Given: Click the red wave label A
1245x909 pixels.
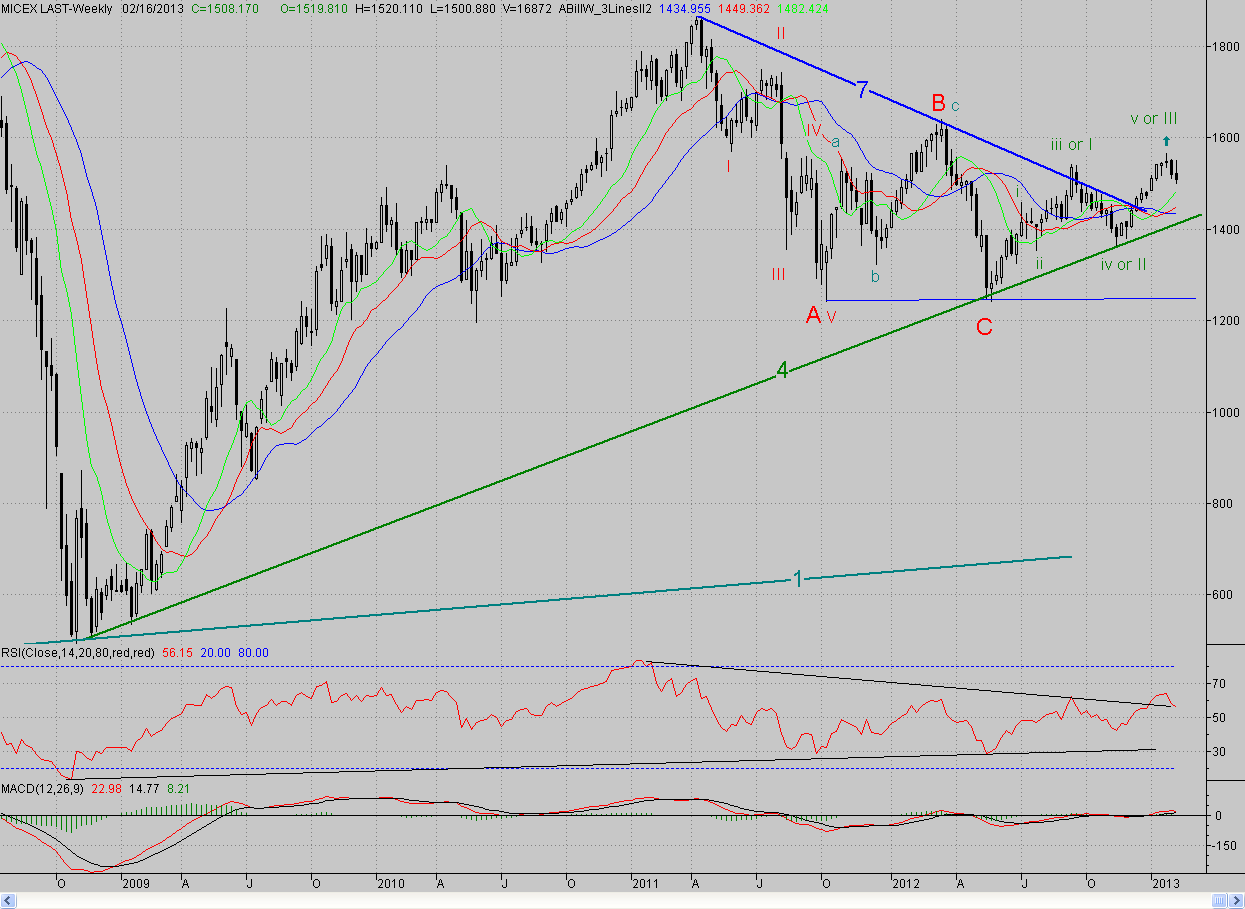Looking at the screenshot, I should [x=813, y=315].
